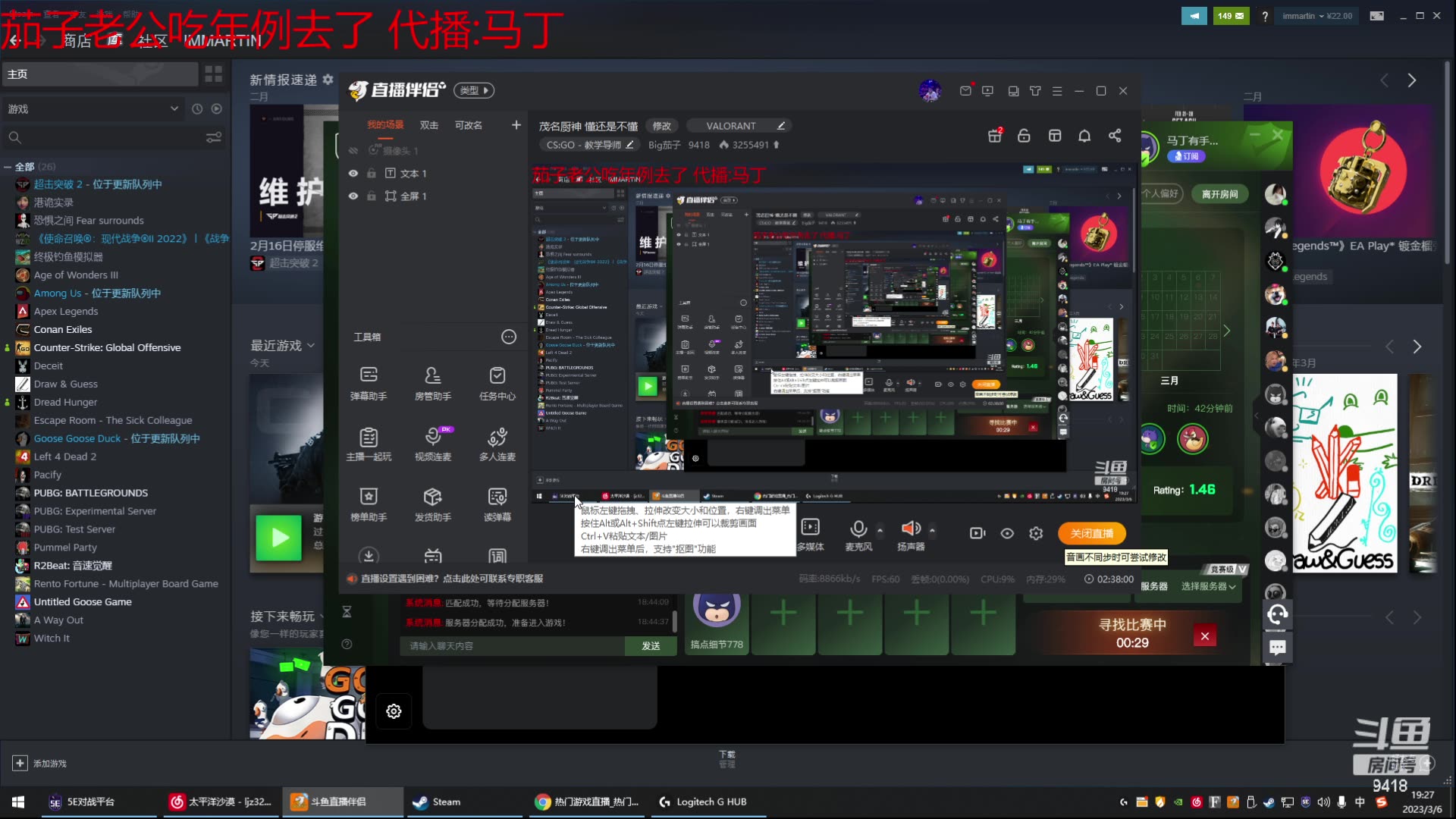Select Counter-Strike: Global Offensive in library
Screen dimensions: 1456x819
[107, 347]
